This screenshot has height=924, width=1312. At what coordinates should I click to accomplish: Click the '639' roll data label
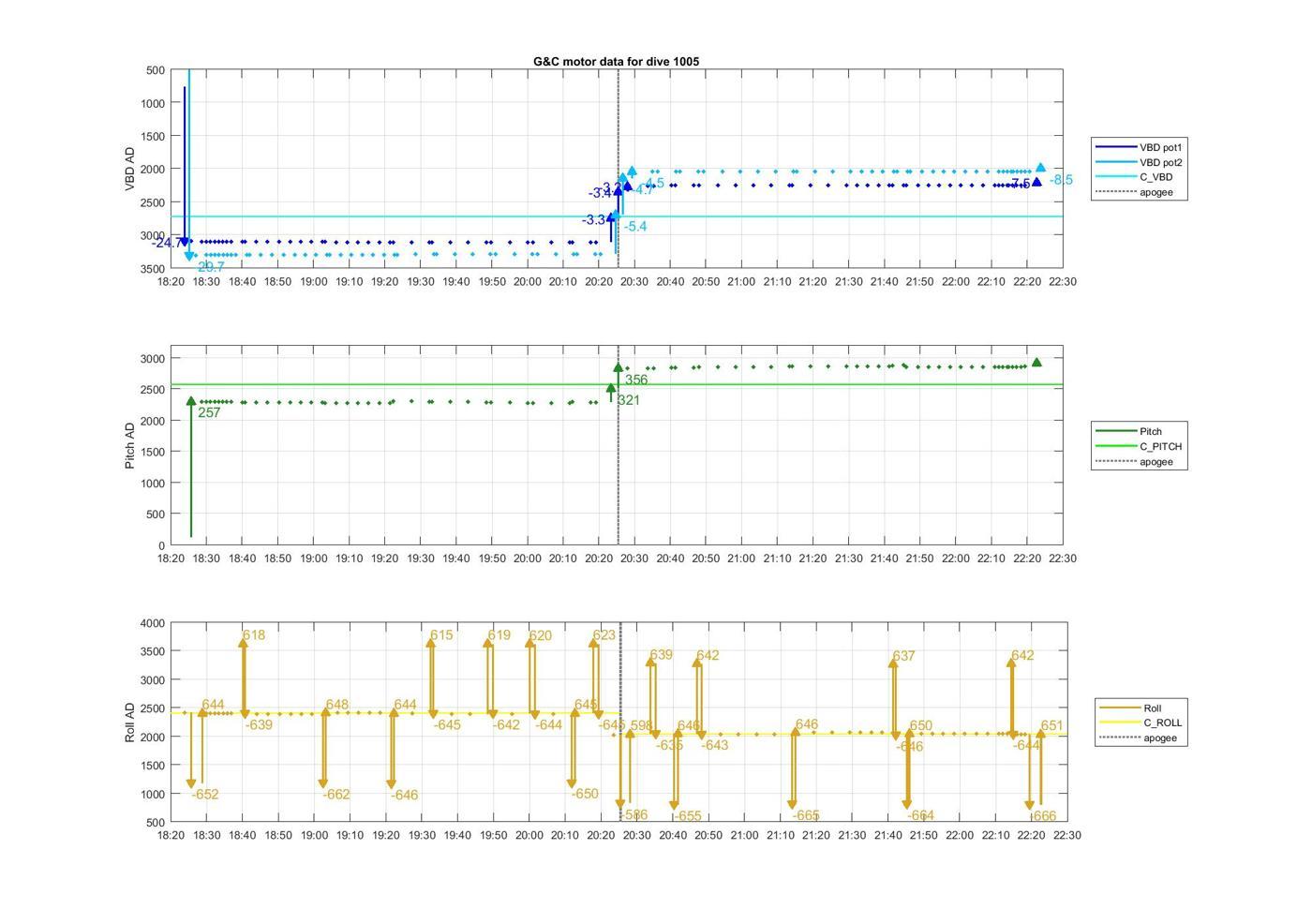tap(662, 655)
